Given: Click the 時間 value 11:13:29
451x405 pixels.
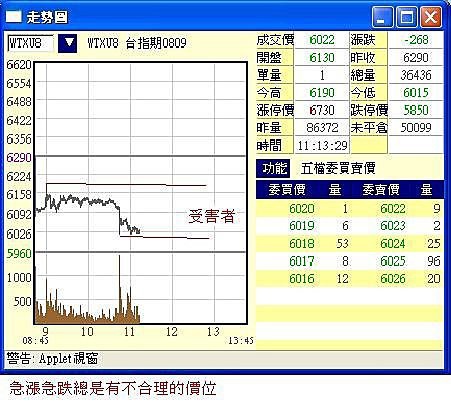Looking at the screenshot, I should pyautogui.click(x=322, y=146).
